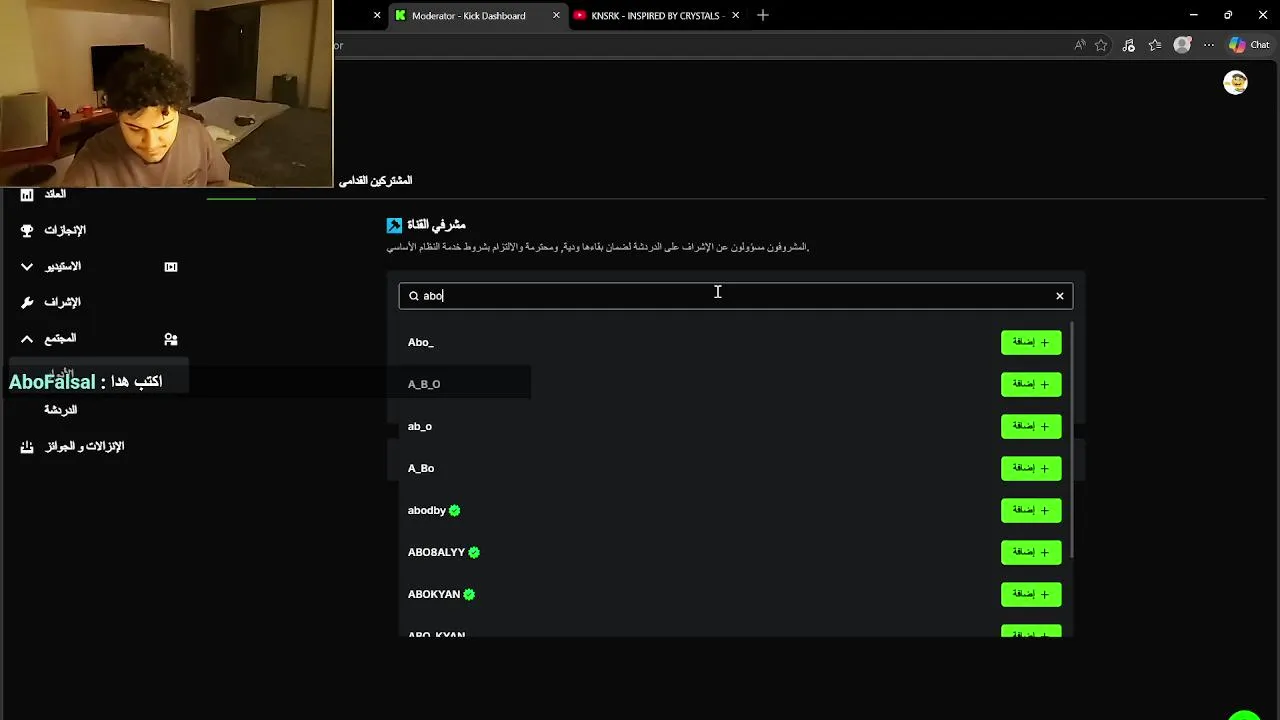Add user ab_o as moderator

(1031, 426)
